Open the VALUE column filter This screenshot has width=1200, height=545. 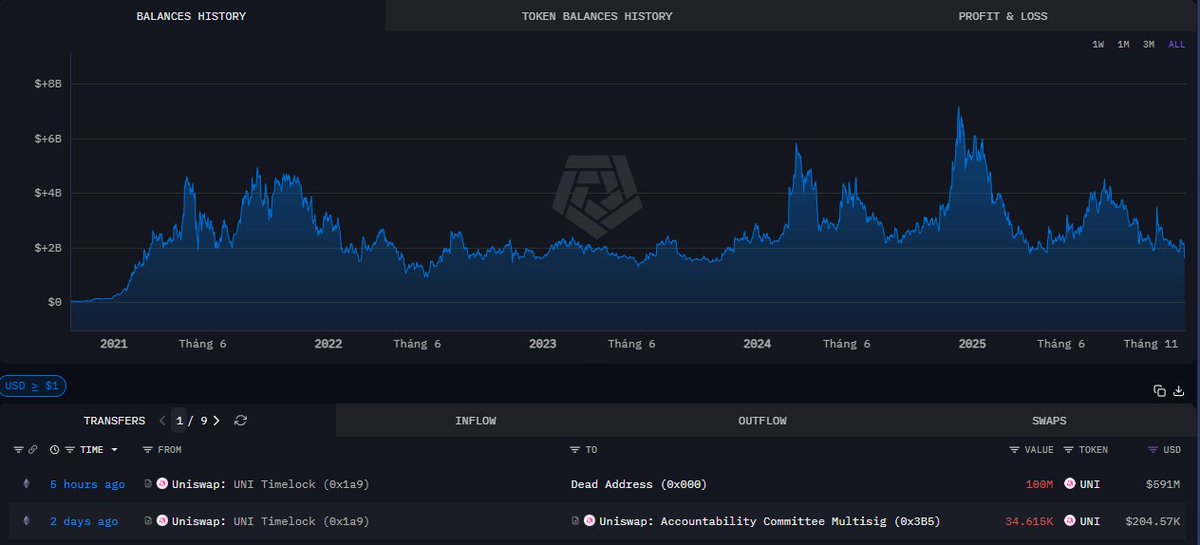(x=1015, y=450)
